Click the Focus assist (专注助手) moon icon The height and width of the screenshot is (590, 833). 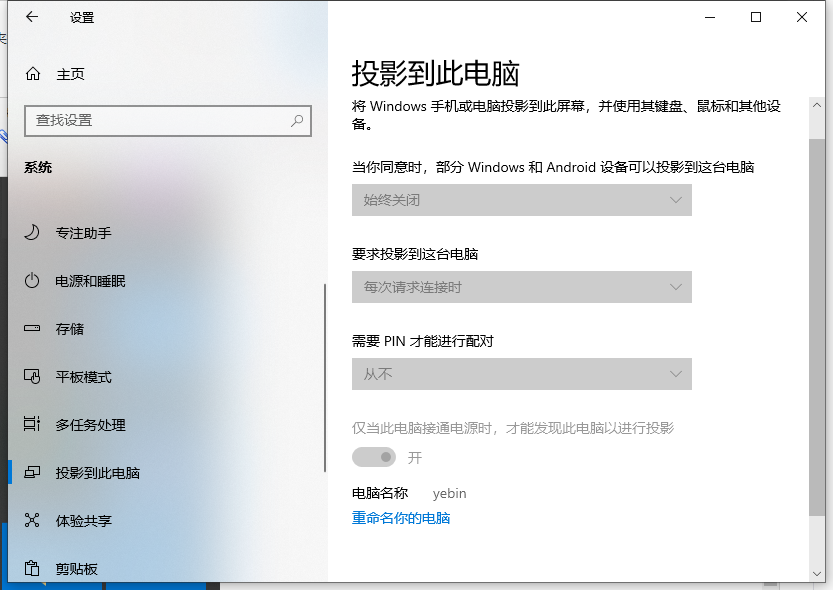click(32, 233)
